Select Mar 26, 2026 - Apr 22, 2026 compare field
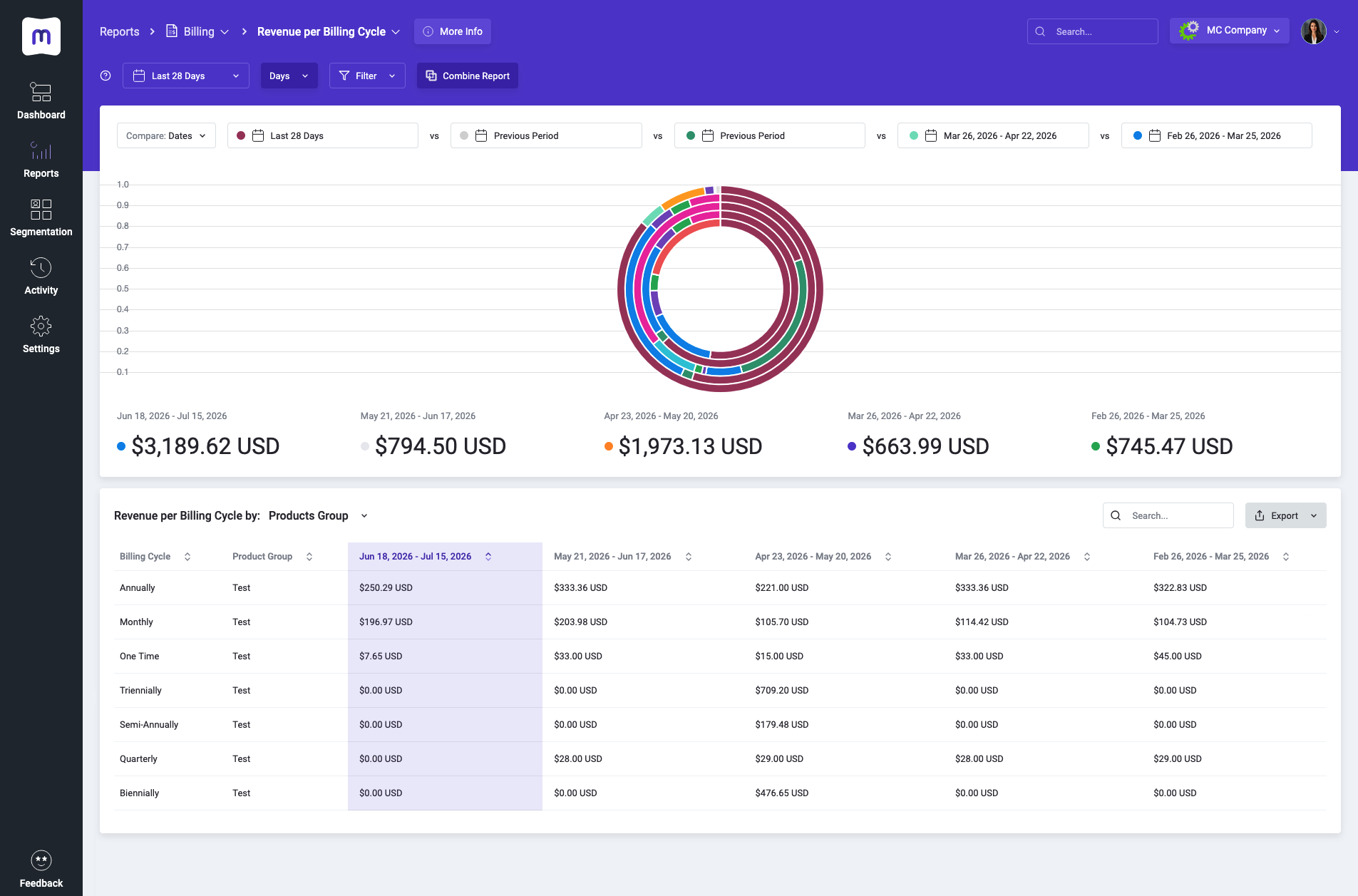1358x896 pixels. coord(993,135)
